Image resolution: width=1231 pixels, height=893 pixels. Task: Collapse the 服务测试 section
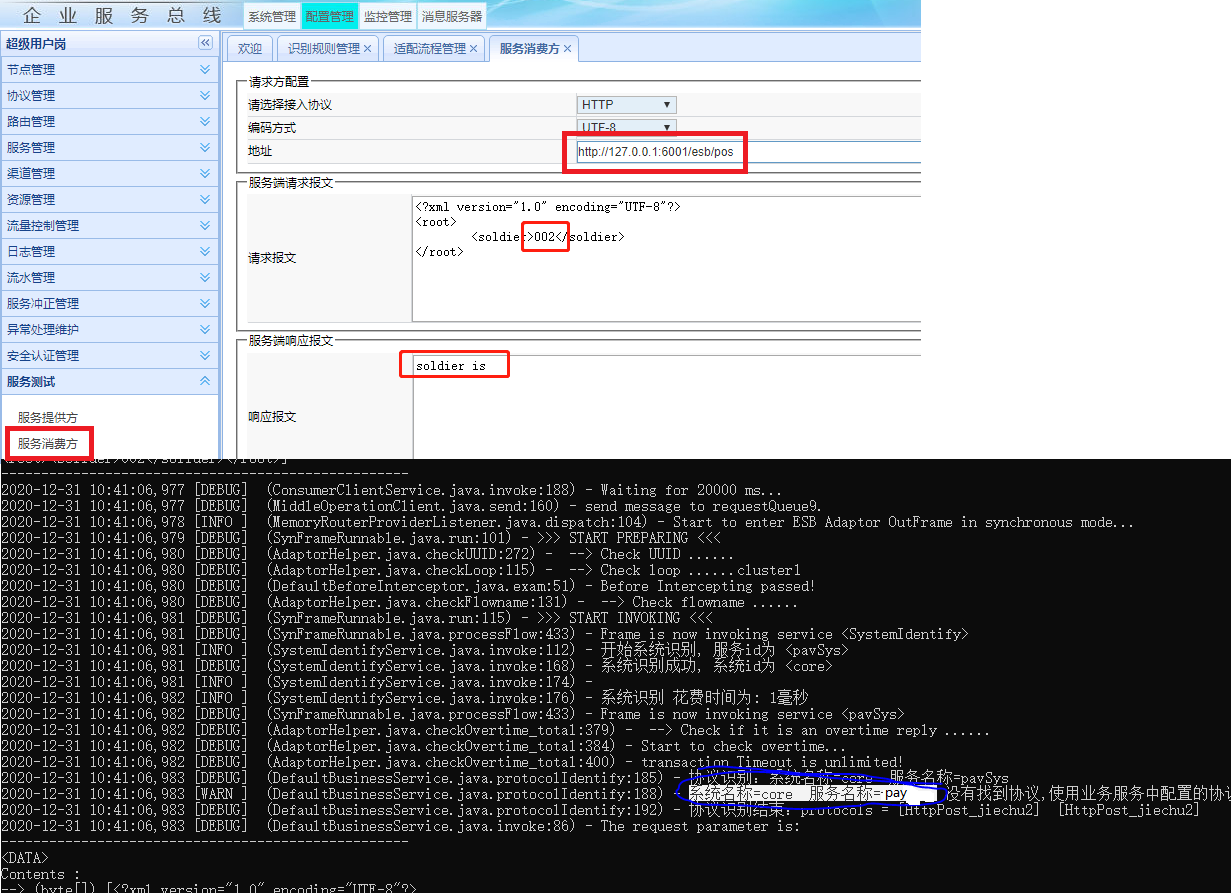[x=205, y=382]
